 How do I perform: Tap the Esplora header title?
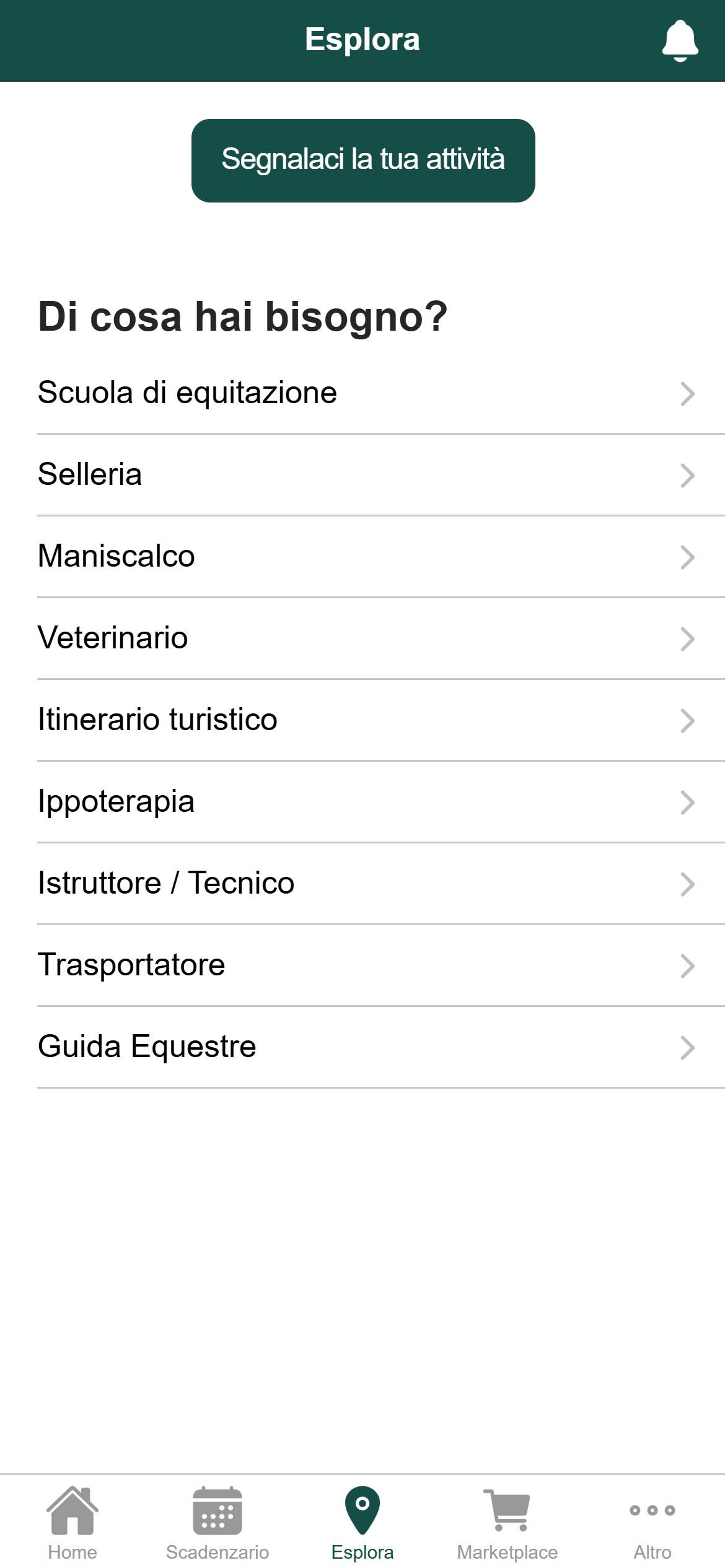pyautogui.click(x=362, y=40)
